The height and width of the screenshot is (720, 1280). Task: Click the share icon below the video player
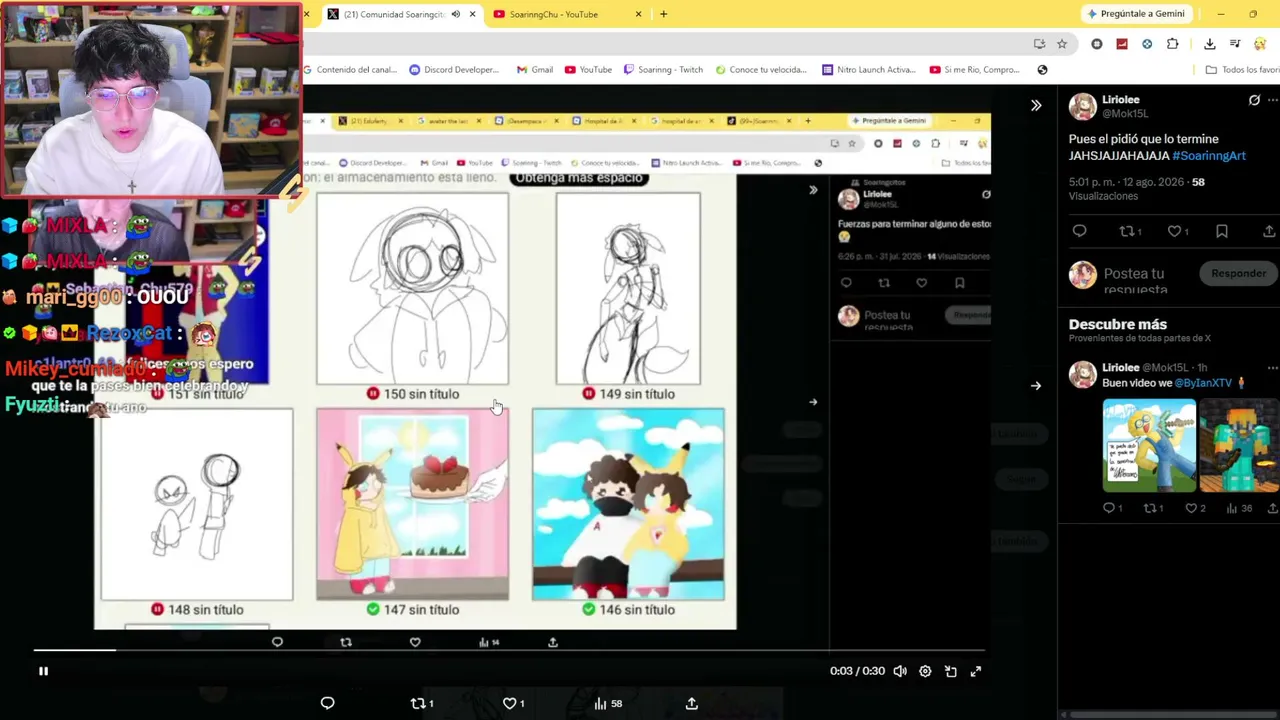(691, 703)
